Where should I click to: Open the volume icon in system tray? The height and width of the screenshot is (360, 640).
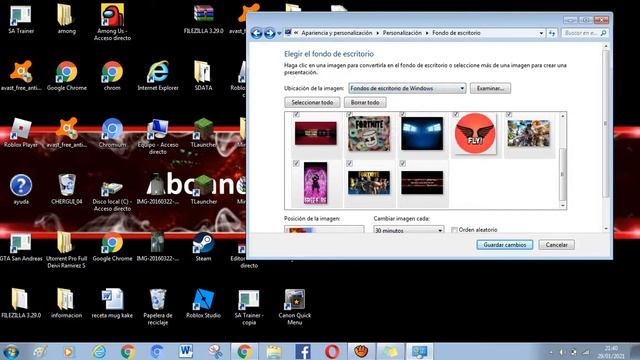562,352
